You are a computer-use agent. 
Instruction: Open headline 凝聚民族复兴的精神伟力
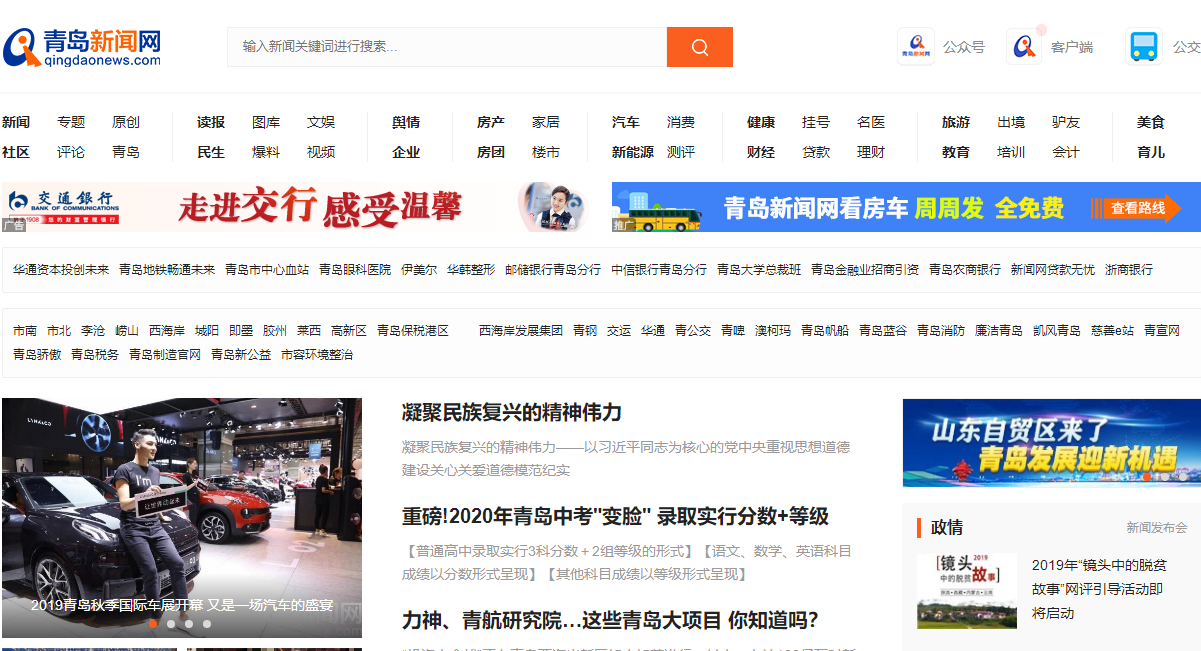(x=512, y=412)
